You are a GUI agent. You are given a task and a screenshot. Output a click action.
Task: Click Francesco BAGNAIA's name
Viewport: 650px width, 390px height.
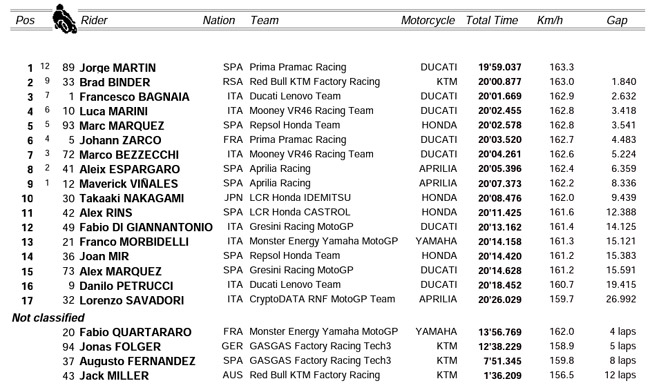click(x=134, y=97)
